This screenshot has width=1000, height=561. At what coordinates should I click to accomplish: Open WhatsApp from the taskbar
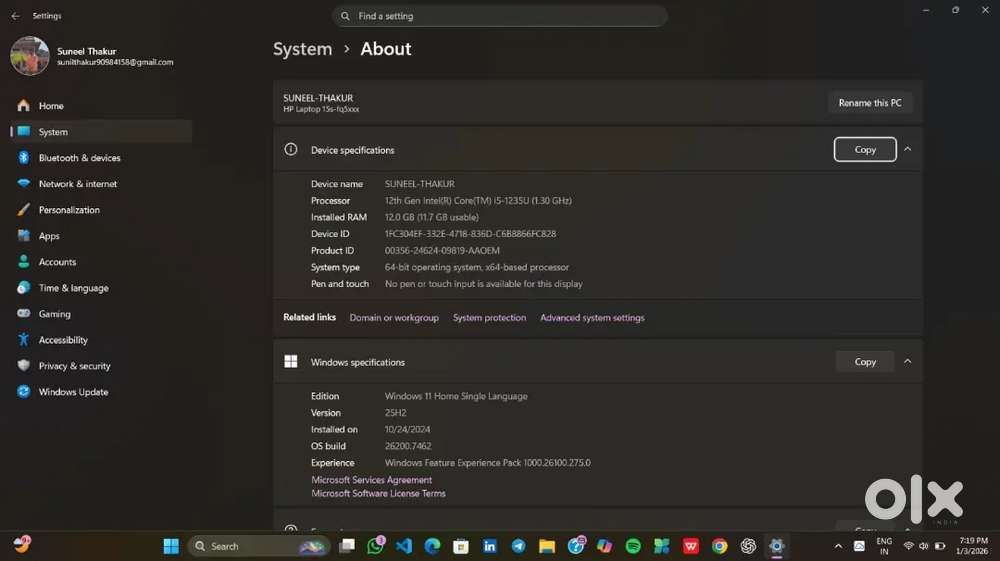point(376,546)
